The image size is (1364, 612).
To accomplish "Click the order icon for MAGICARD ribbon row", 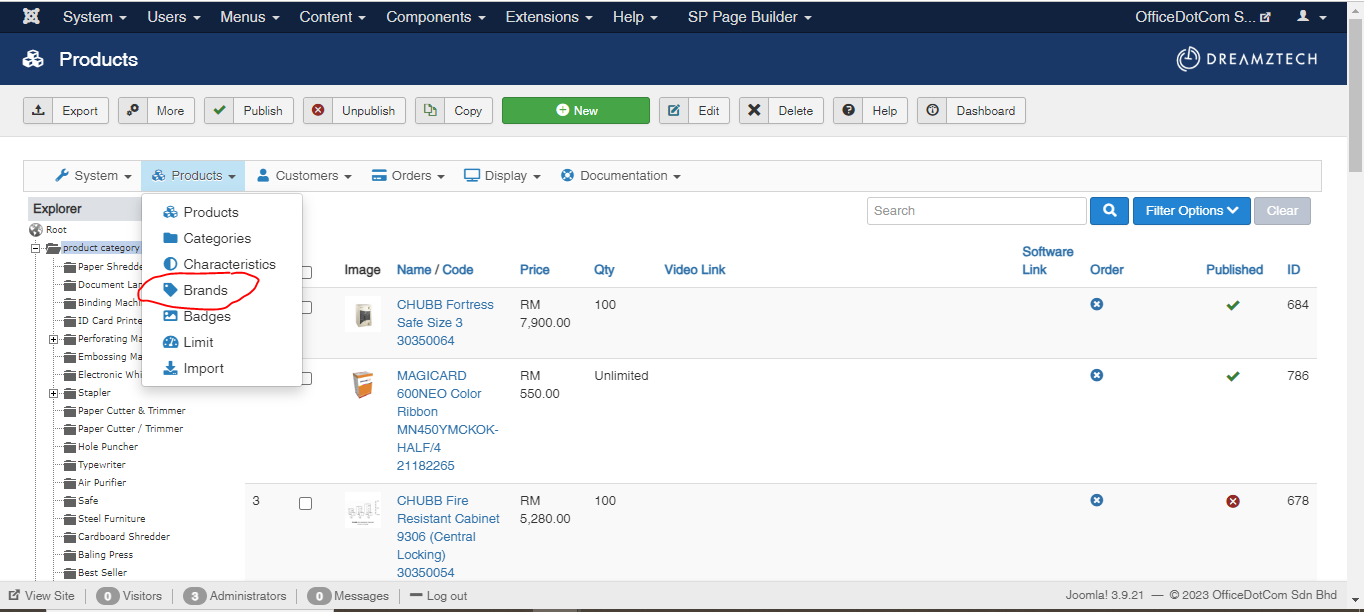I will pyautogui.click(x=1097, y=375).
